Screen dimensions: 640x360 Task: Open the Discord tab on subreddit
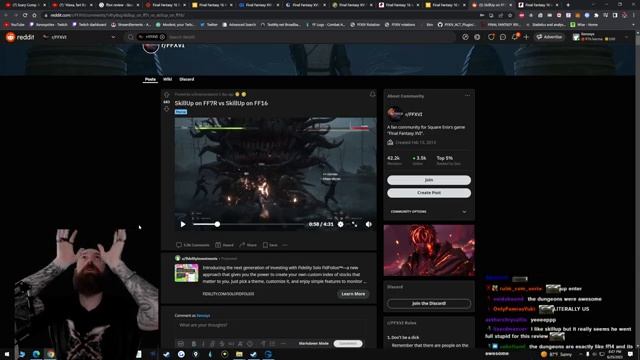[187, 79]
